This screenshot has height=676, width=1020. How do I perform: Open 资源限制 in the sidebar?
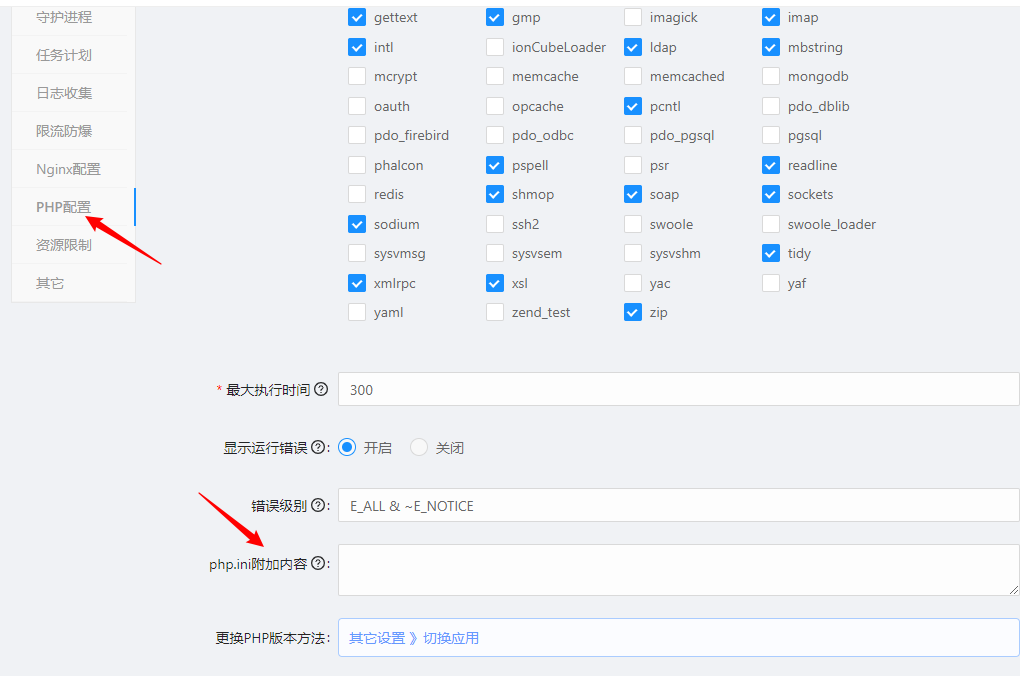click(64, 245)
